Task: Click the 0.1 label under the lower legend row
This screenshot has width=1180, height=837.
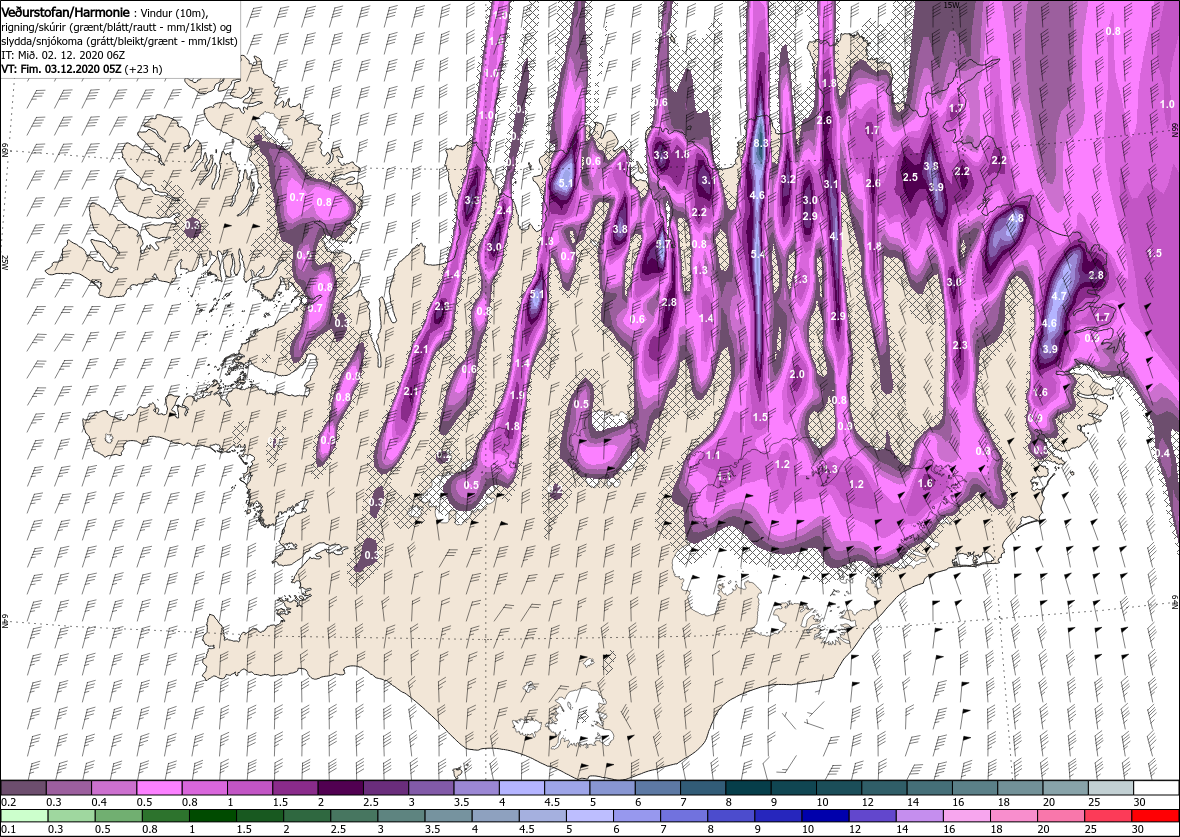Action: click(8, 829)
